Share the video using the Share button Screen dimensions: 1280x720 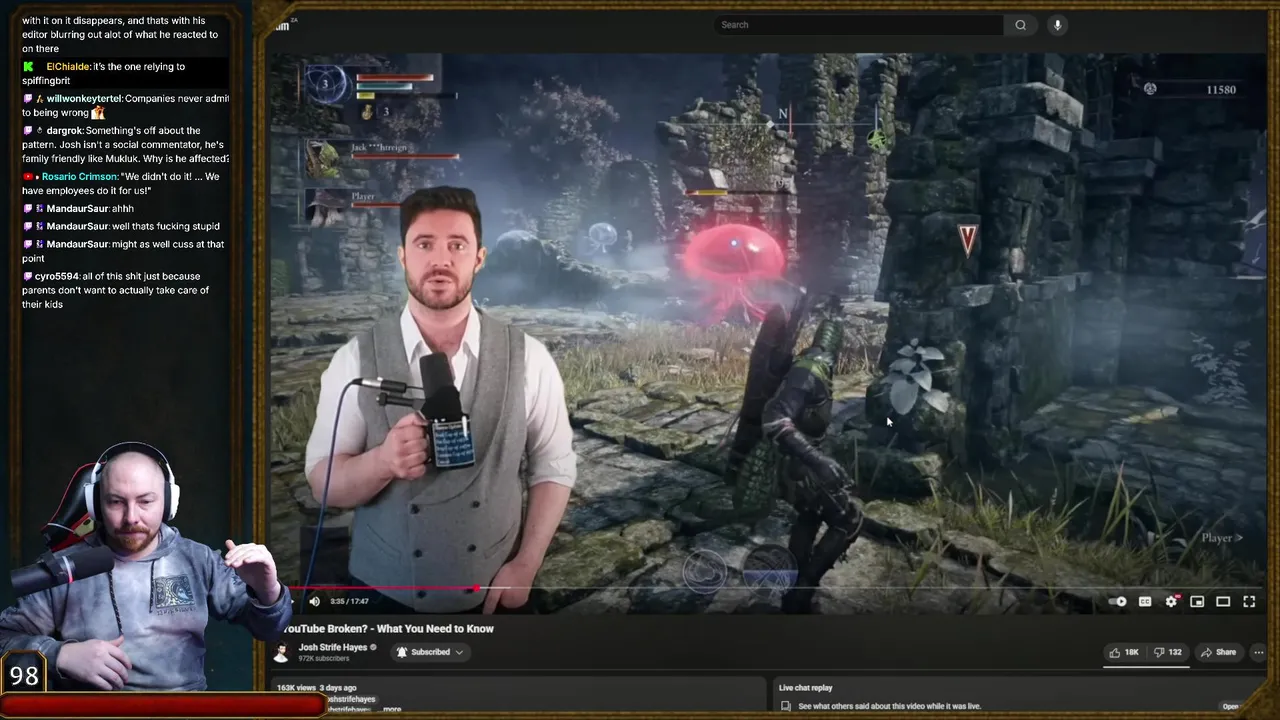click(x=1219, y=652)
